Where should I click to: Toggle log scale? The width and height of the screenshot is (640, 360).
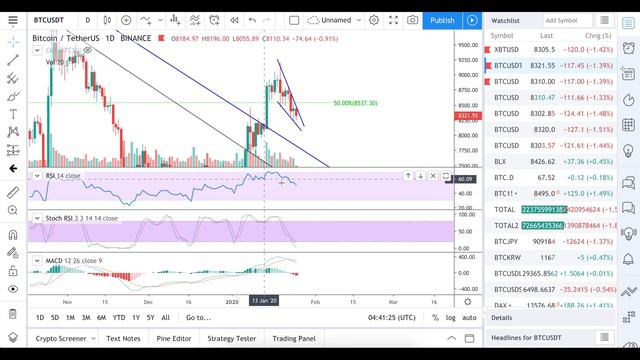[x=450, y=318]
